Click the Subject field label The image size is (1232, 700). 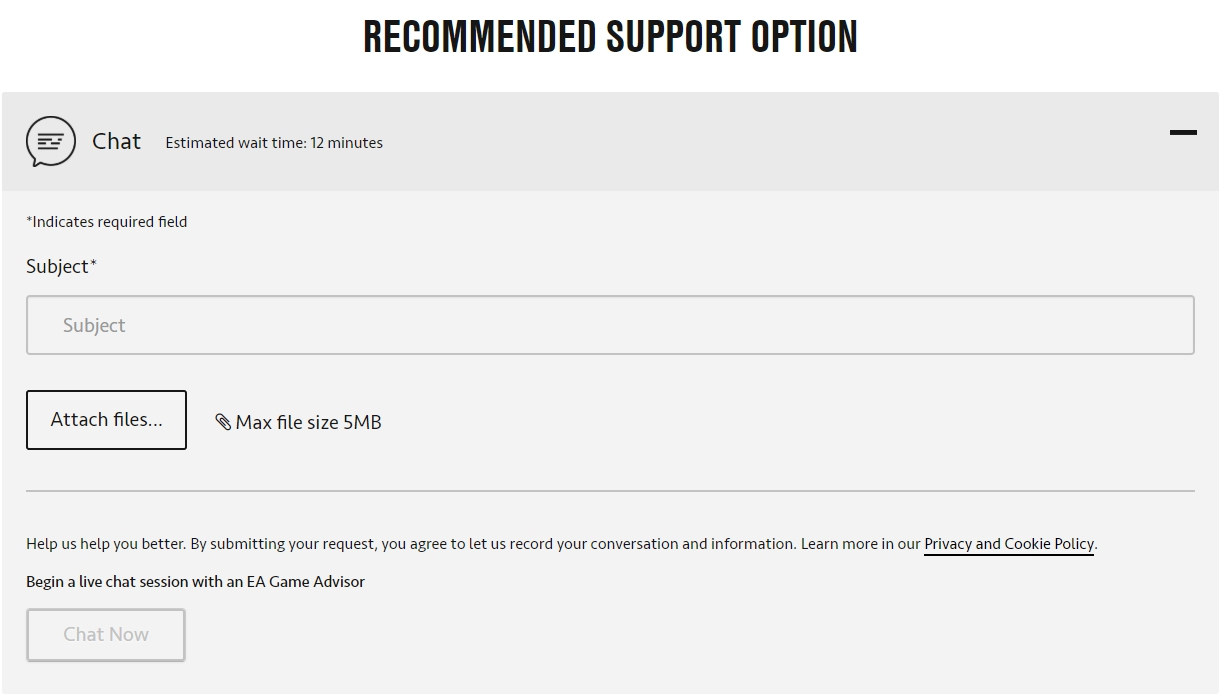pyautogui.click(x=57, y=266)
